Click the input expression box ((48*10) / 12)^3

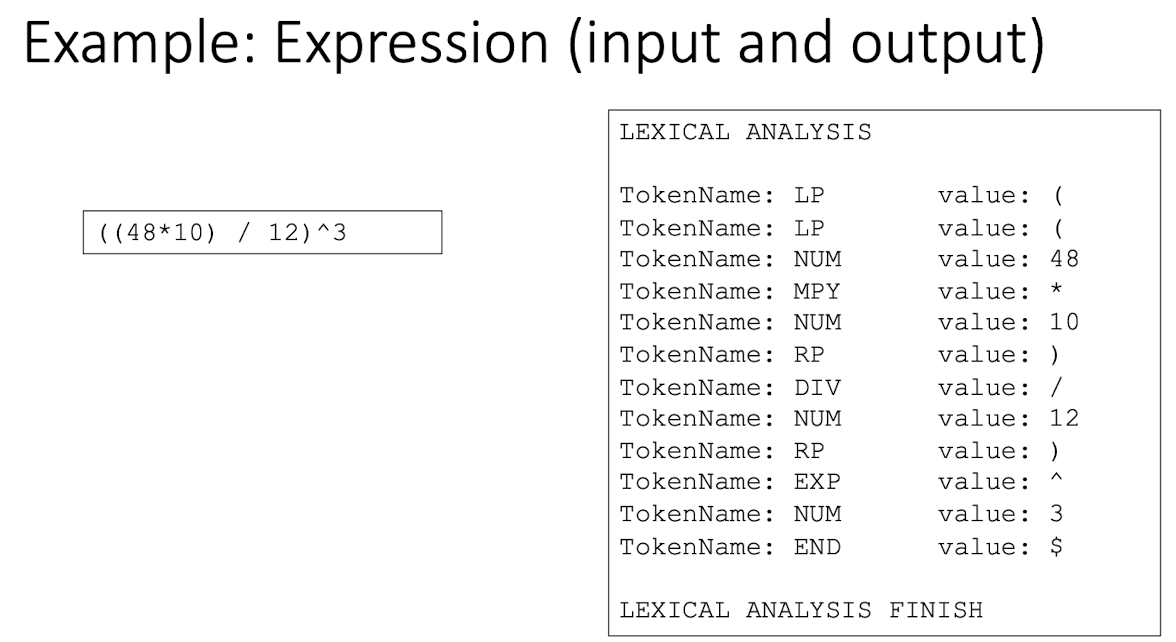click(x=262, y=232)
